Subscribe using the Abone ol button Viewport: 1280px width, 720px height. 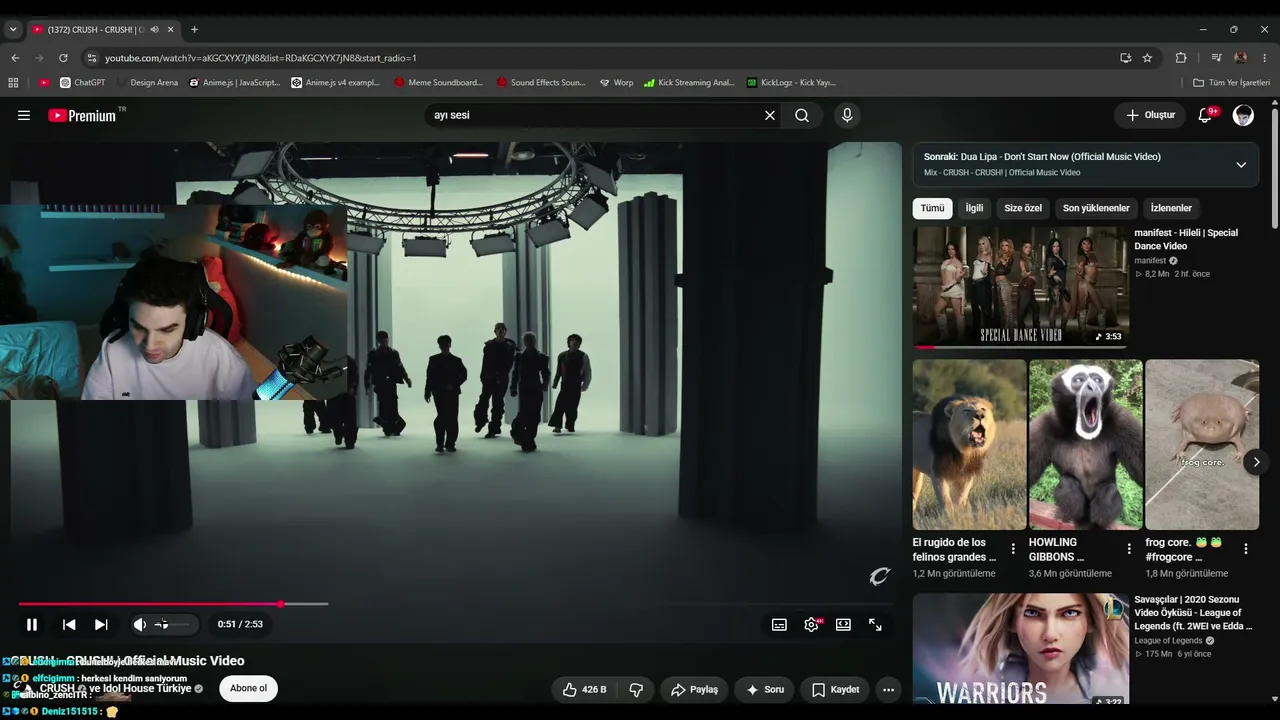249,688
